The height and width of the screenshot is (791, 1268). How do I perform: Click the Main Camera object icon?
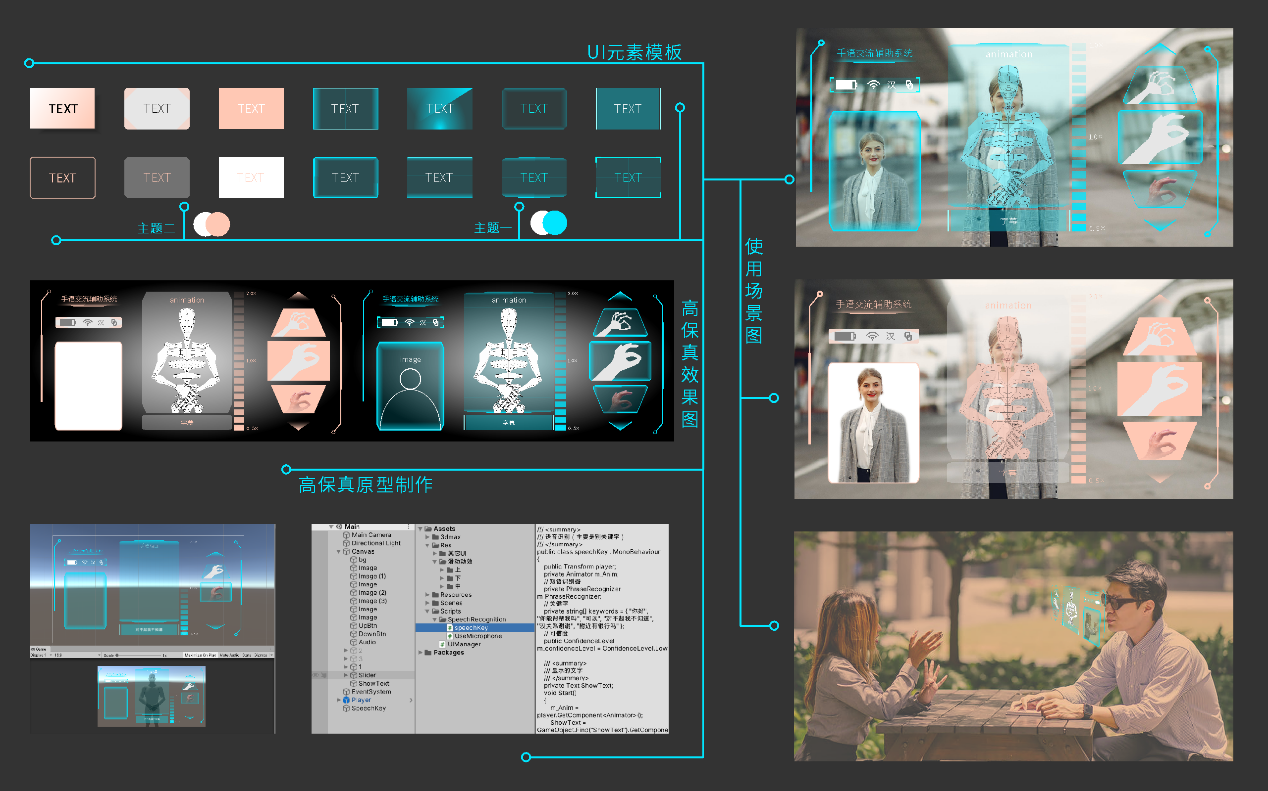click(x=345, y=535)
